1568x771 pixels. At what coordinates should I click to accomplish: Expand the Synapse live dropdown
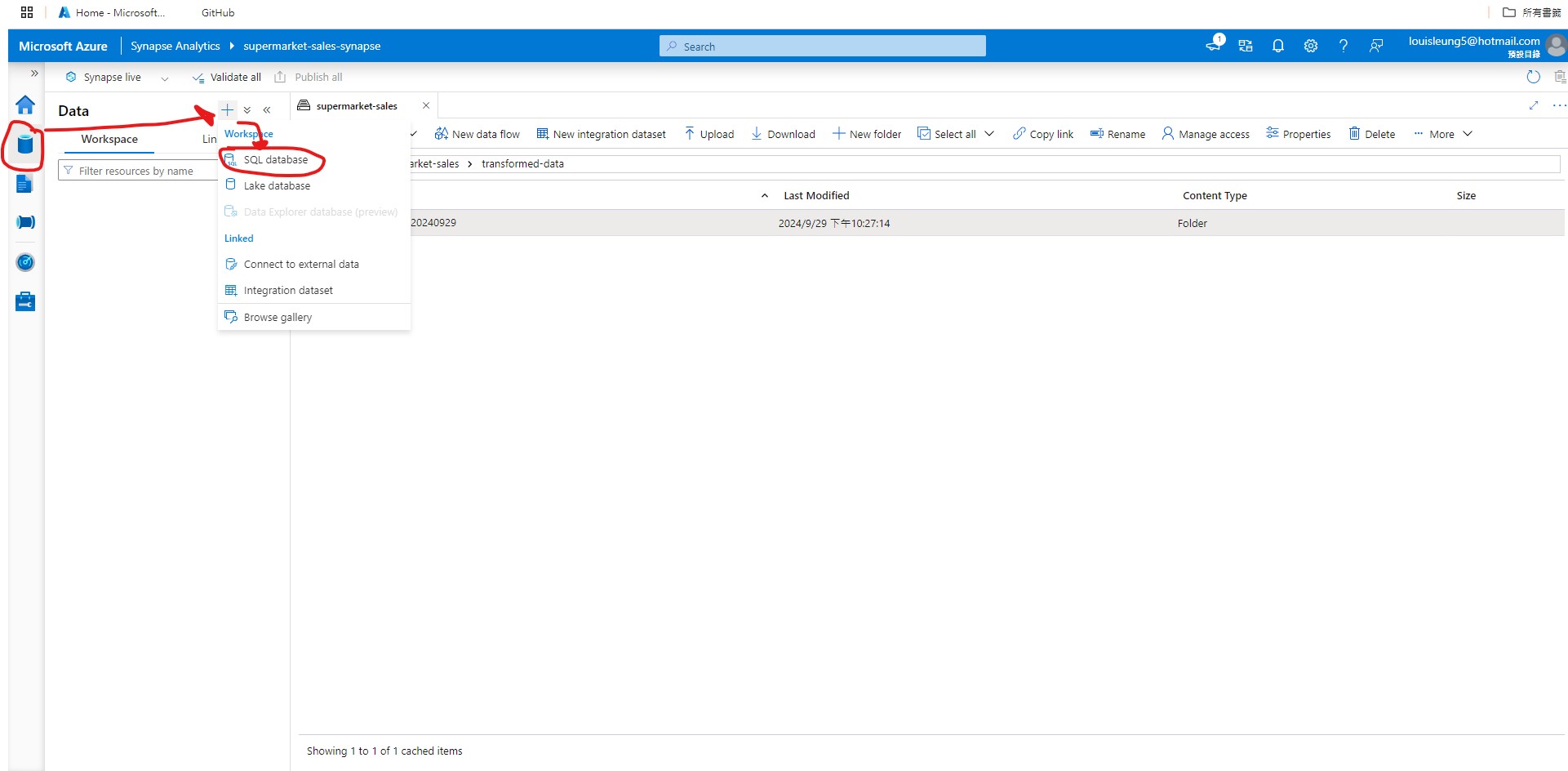point(164,78)
